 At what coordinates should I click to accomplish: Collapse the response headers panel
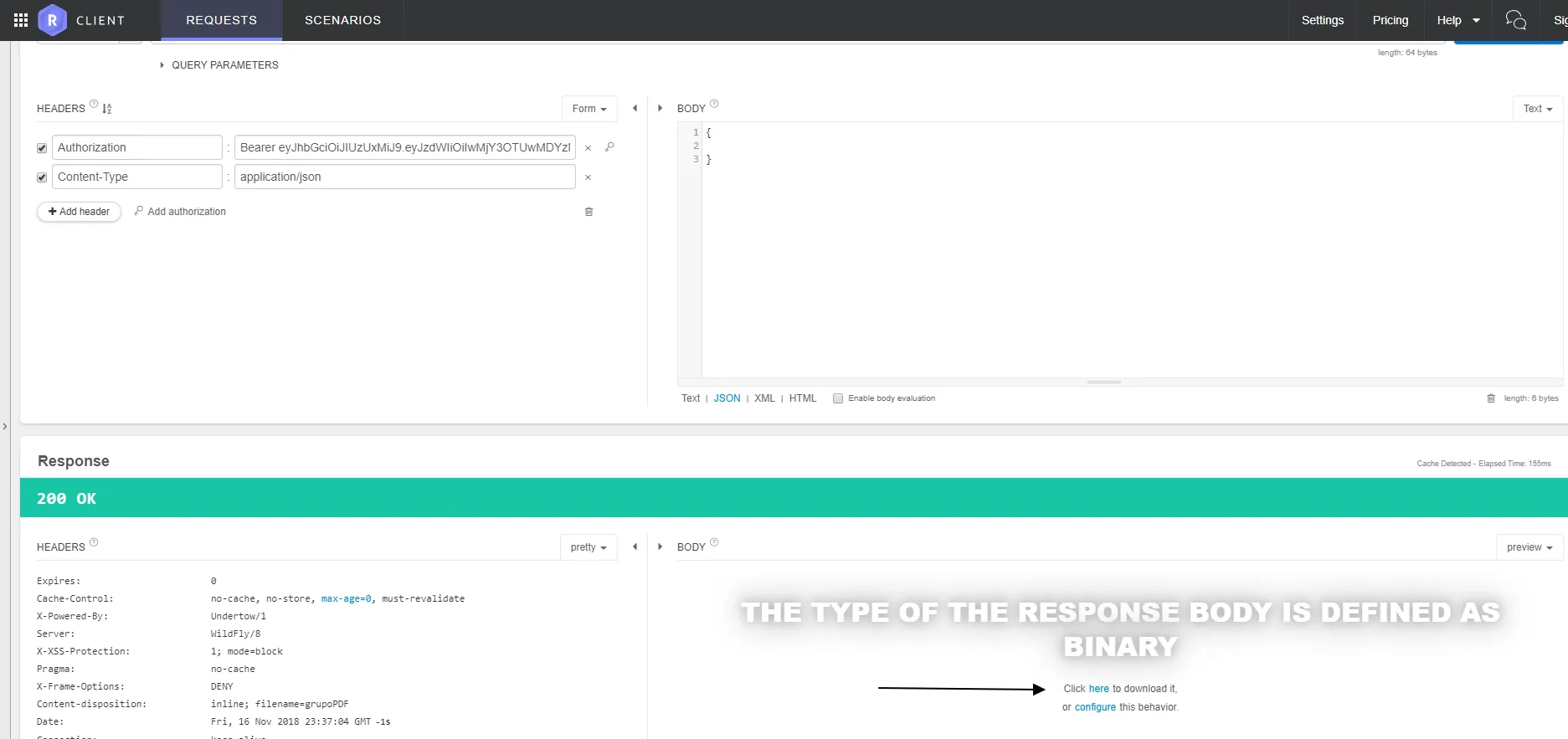coord(635,547)
